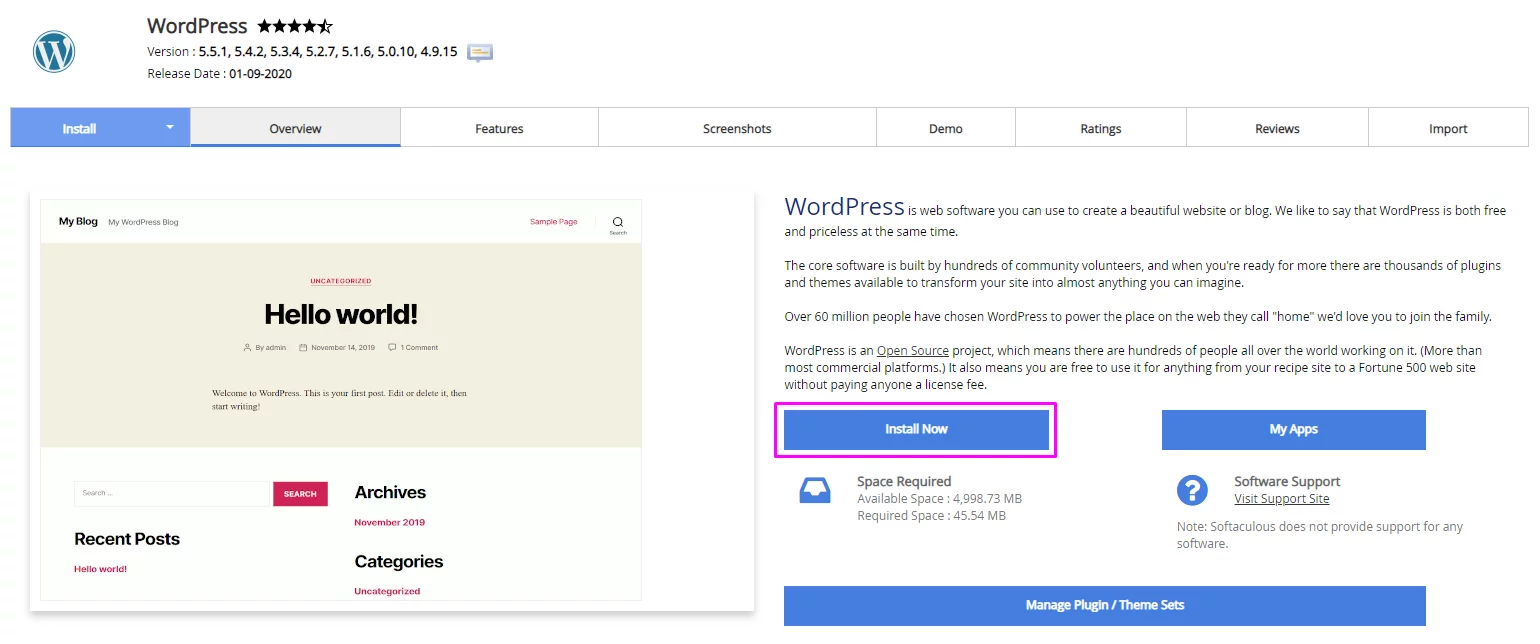
Task: Switch to the Import tab
Action: [1447, 128]
